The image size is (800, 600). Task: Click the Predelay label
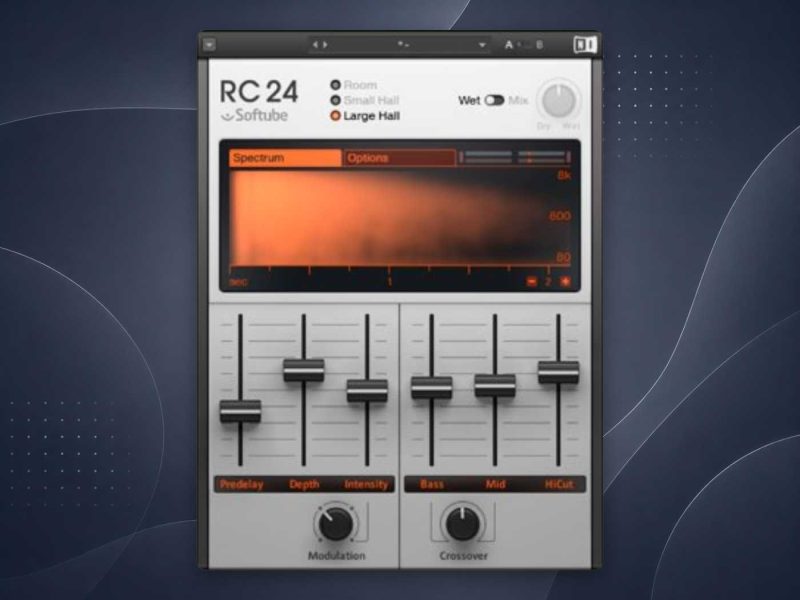click(x=241, y=484)
